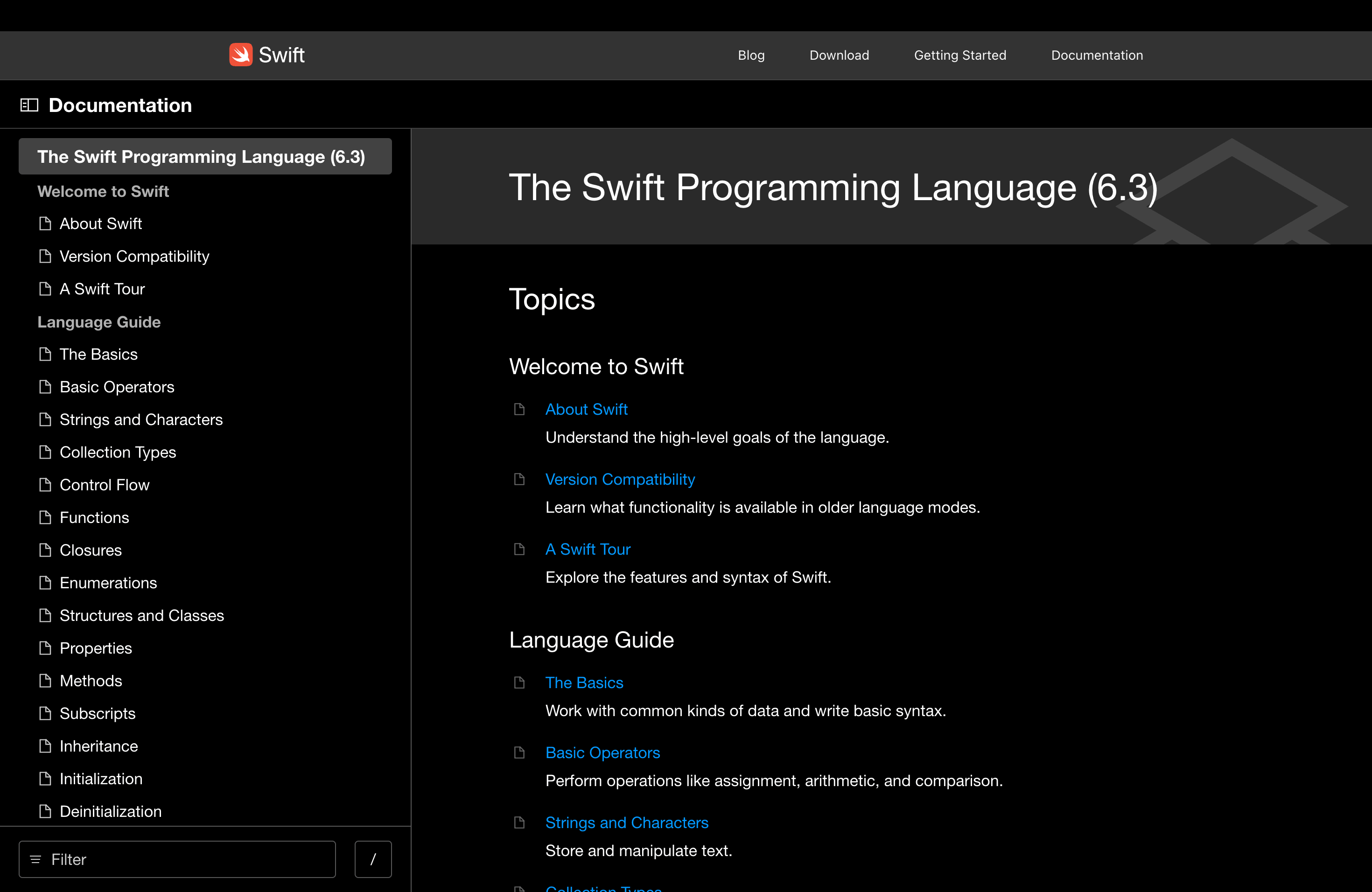Click the page icon next to A Swift Tour topic

coord(519,549)
